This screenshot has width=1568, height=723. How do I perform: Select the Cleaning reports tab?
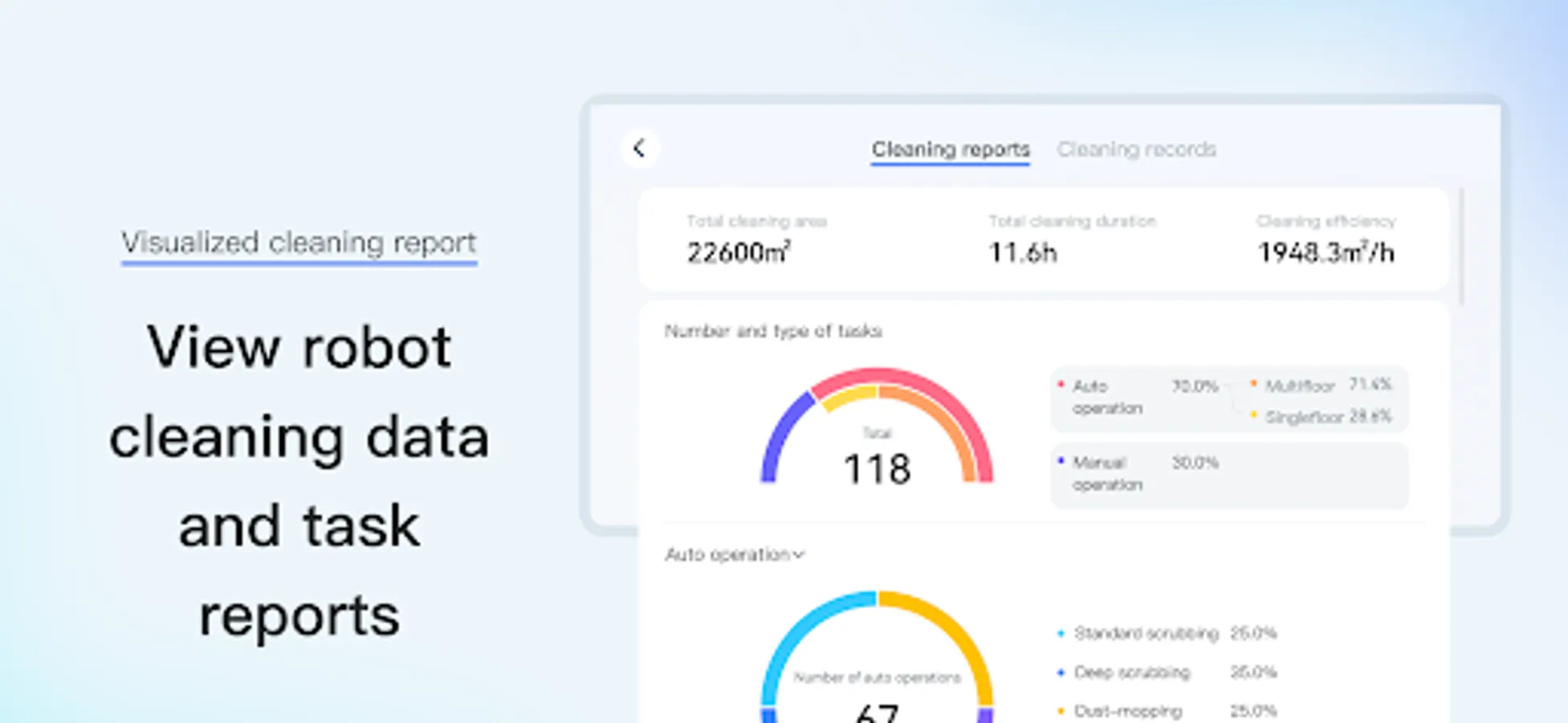[950, 149]
